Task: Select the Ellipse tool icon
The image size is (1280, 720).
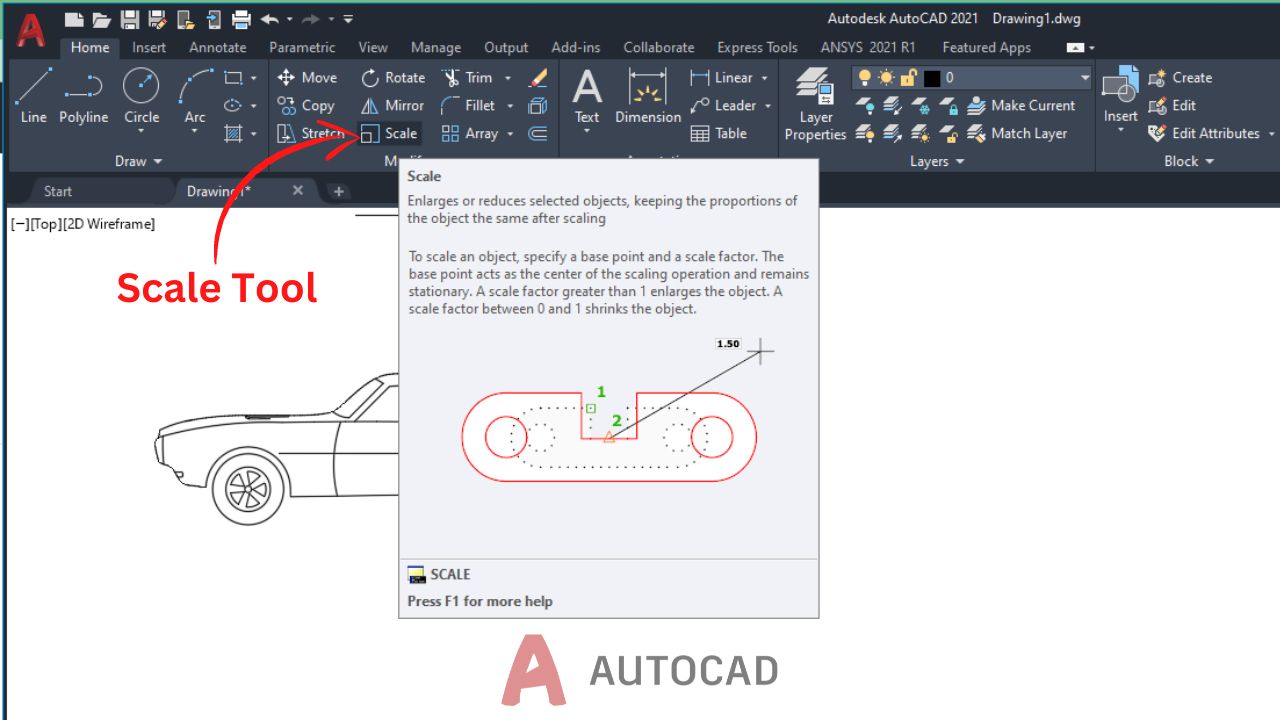Action: click(233, 105)
